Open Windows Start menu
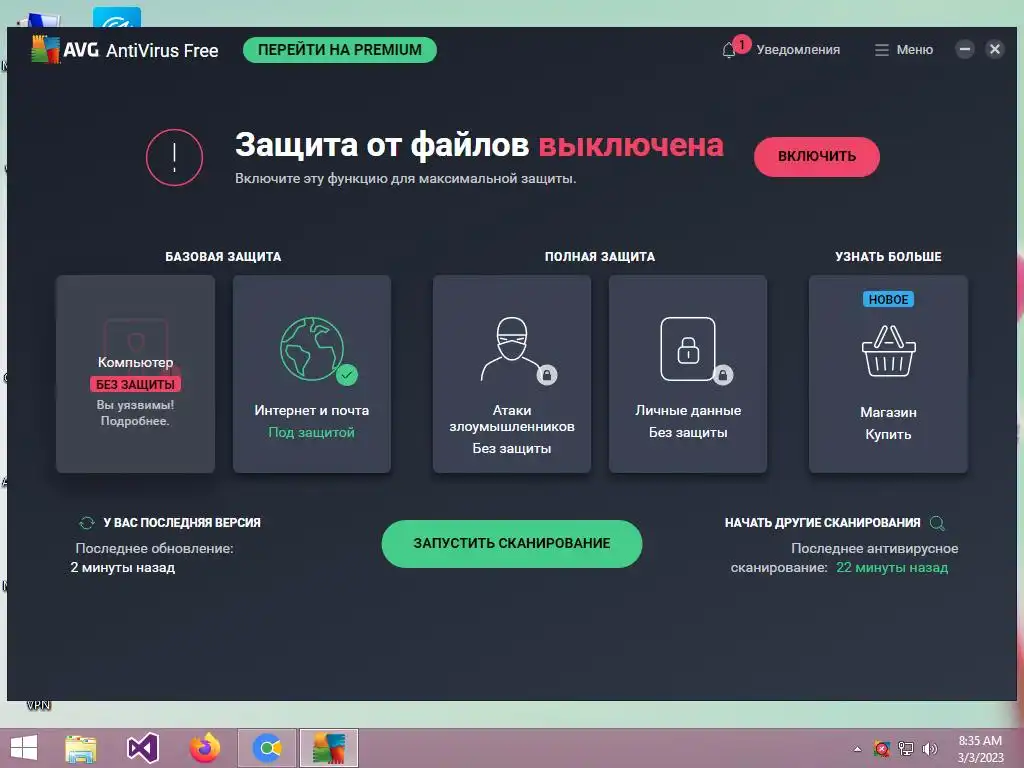1024x768 pixels. (x=24, y=748)
